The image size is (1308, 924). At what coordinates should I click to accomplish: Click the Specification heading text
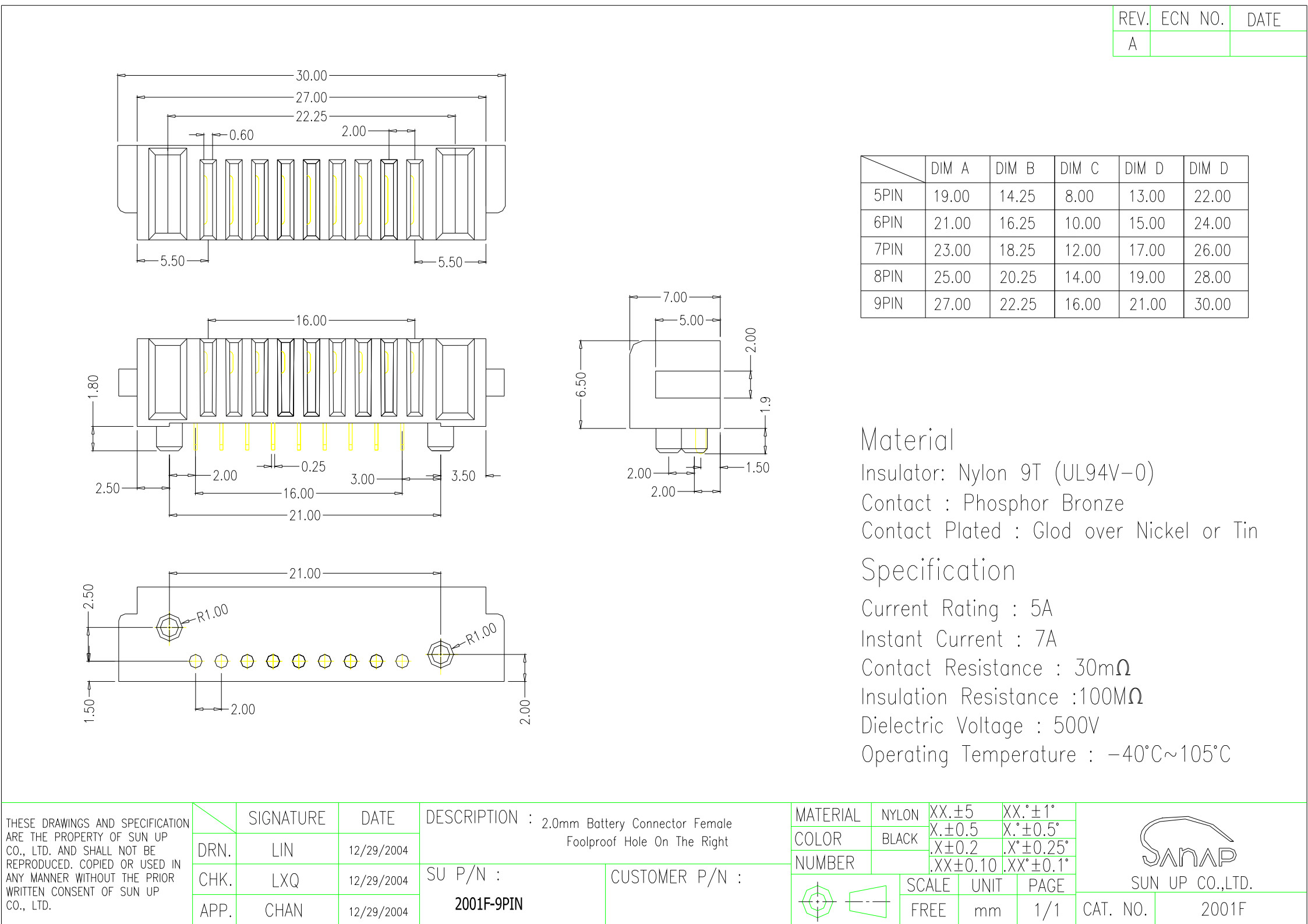[x=938, y=571]
